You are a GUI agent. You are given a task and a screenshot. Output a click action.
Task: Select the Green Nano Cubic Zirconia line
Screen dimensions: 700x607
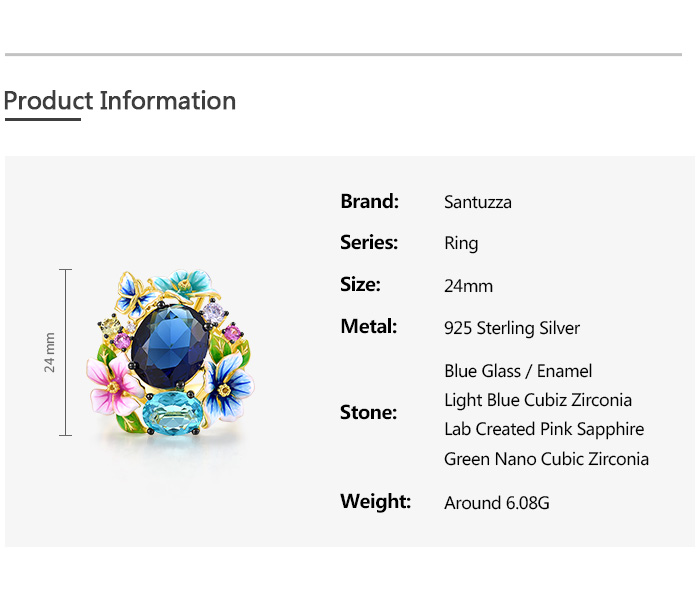point(546,459)
